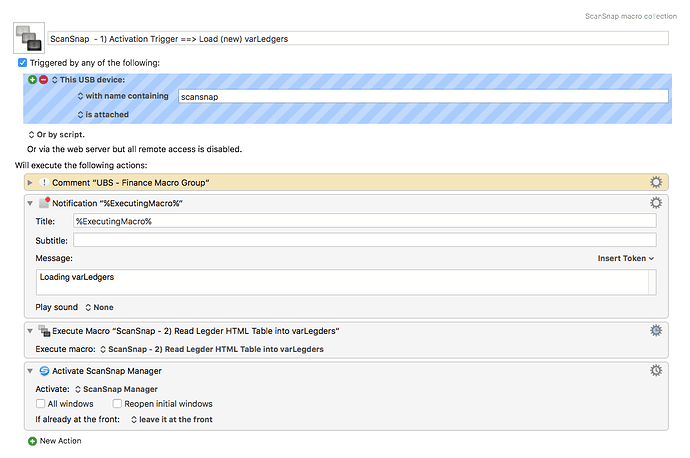Click the Execute Macro action icon
Viewport: 690px width, 458px height.
(x=44, y=330)
